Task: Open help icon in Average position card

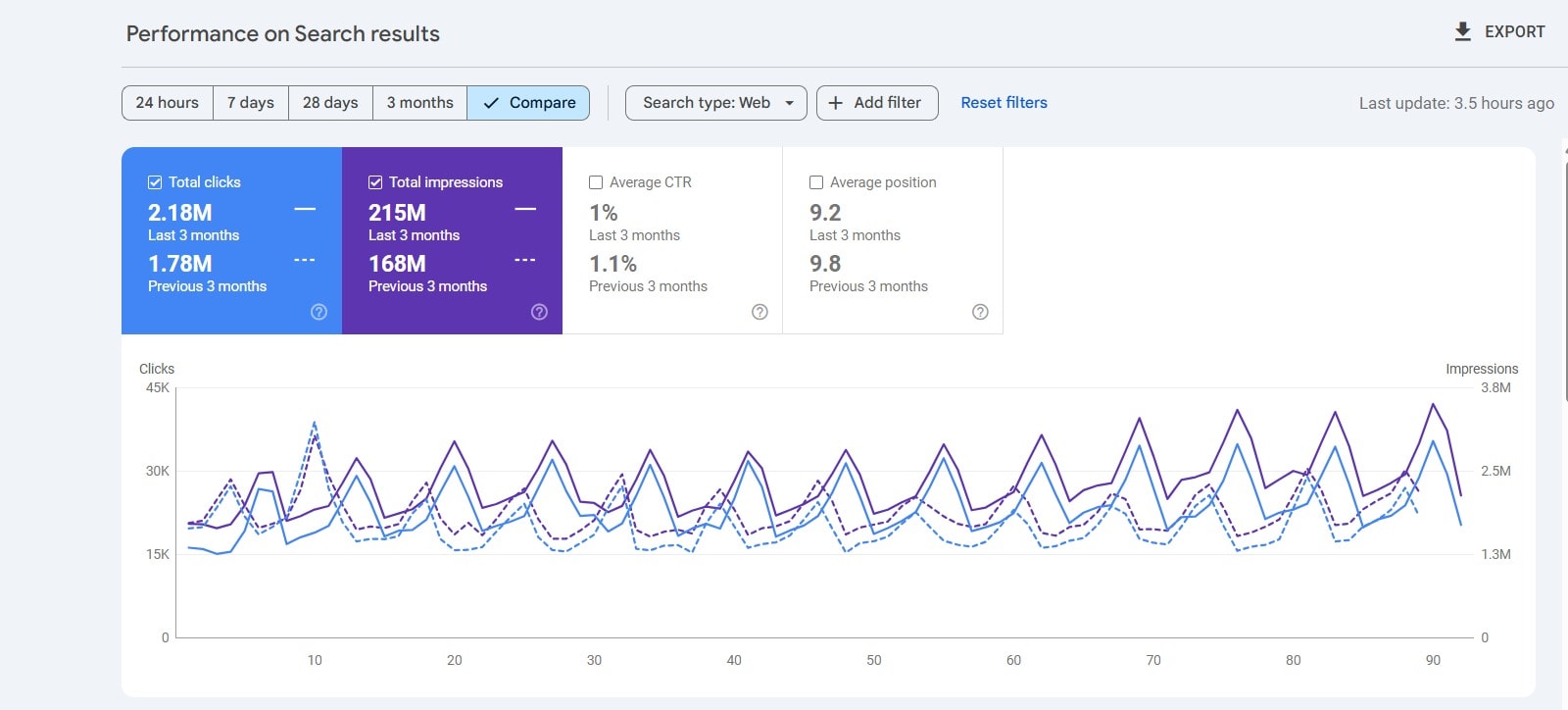Action: tap(980, 312)
